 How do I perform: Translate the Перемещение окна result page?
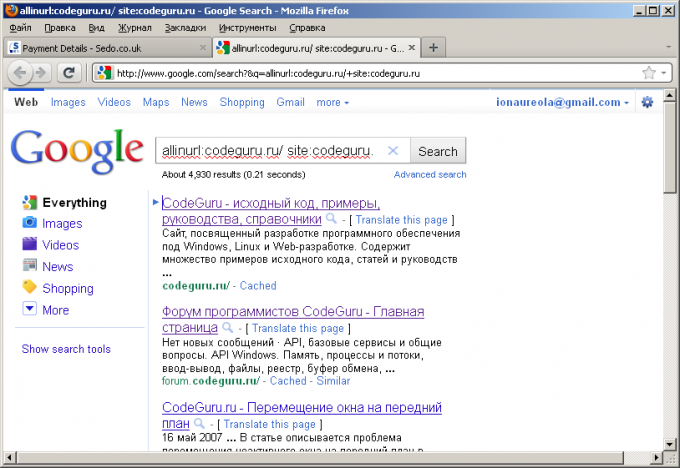[x=269, y=424]
